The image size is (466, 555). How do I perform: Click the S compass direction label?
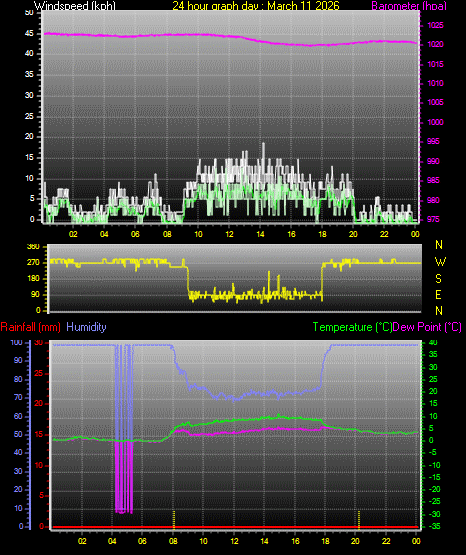[438, 279]
